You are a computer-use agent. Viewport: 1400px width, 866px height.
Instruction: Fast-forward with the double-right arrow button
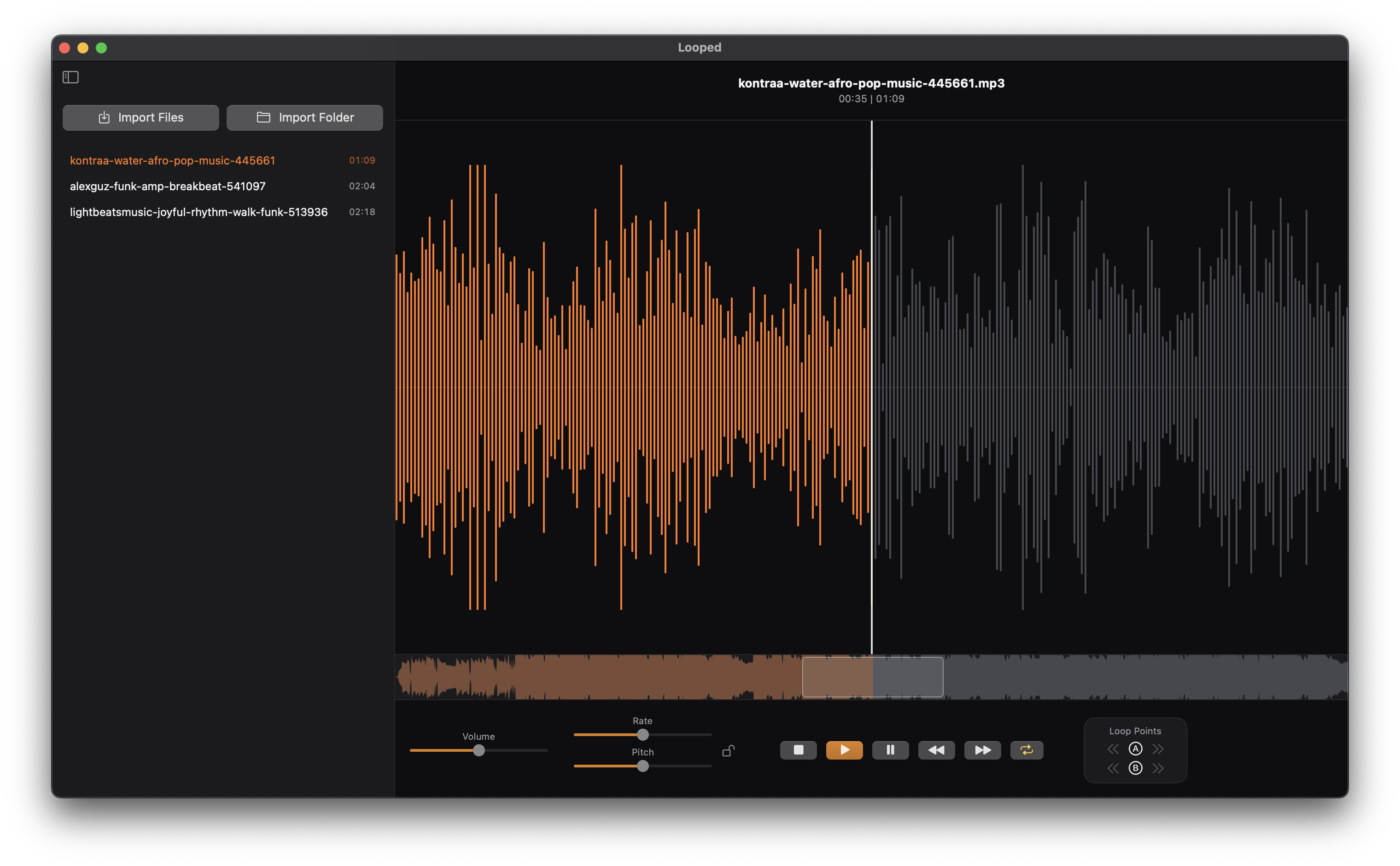(x=983, y=750)
